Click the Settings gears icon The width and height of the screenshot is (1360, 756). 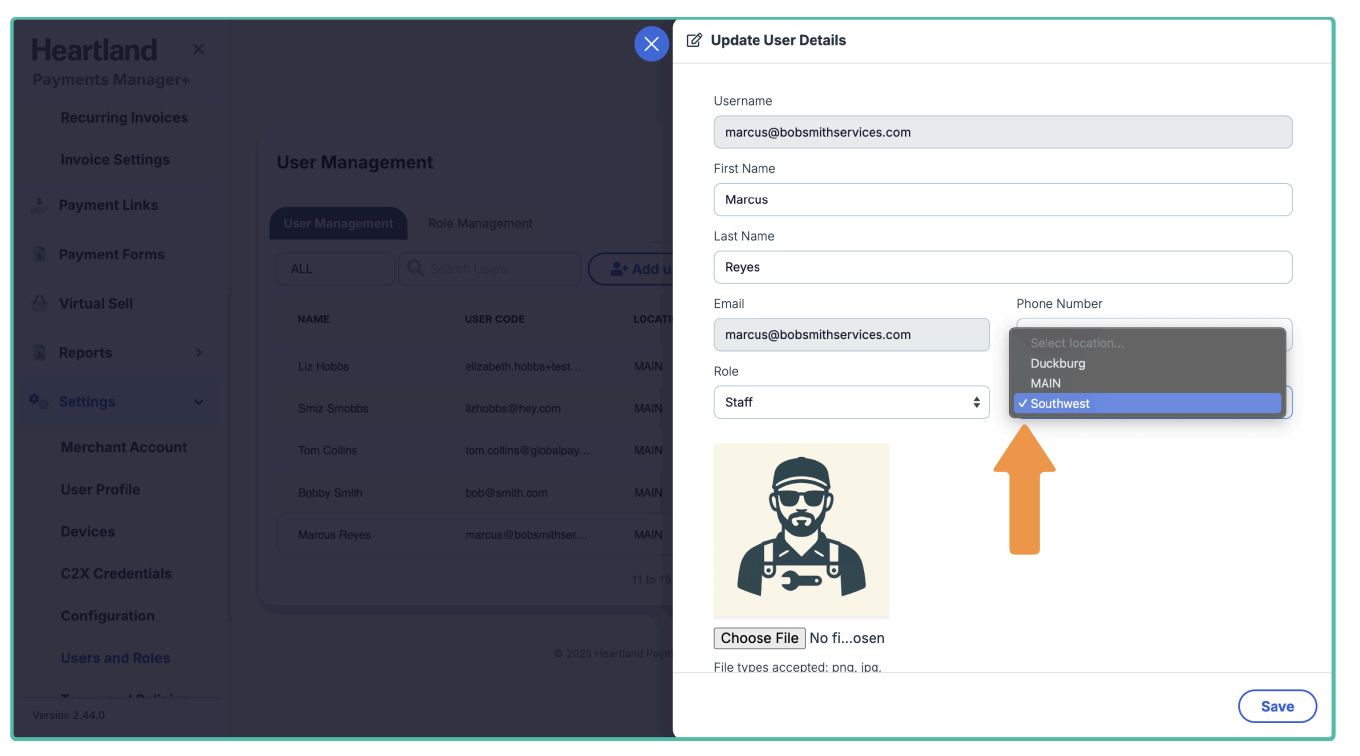coord(39,401)
